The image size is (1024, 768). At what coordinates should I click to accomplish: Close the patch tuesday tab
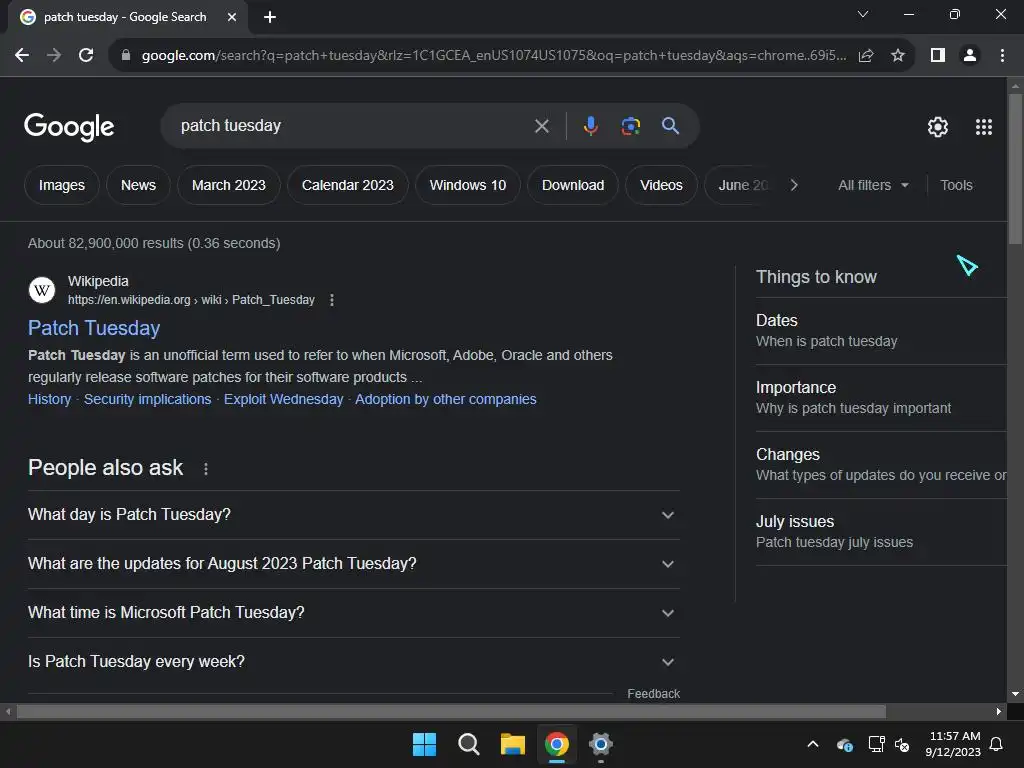[232, 17]
